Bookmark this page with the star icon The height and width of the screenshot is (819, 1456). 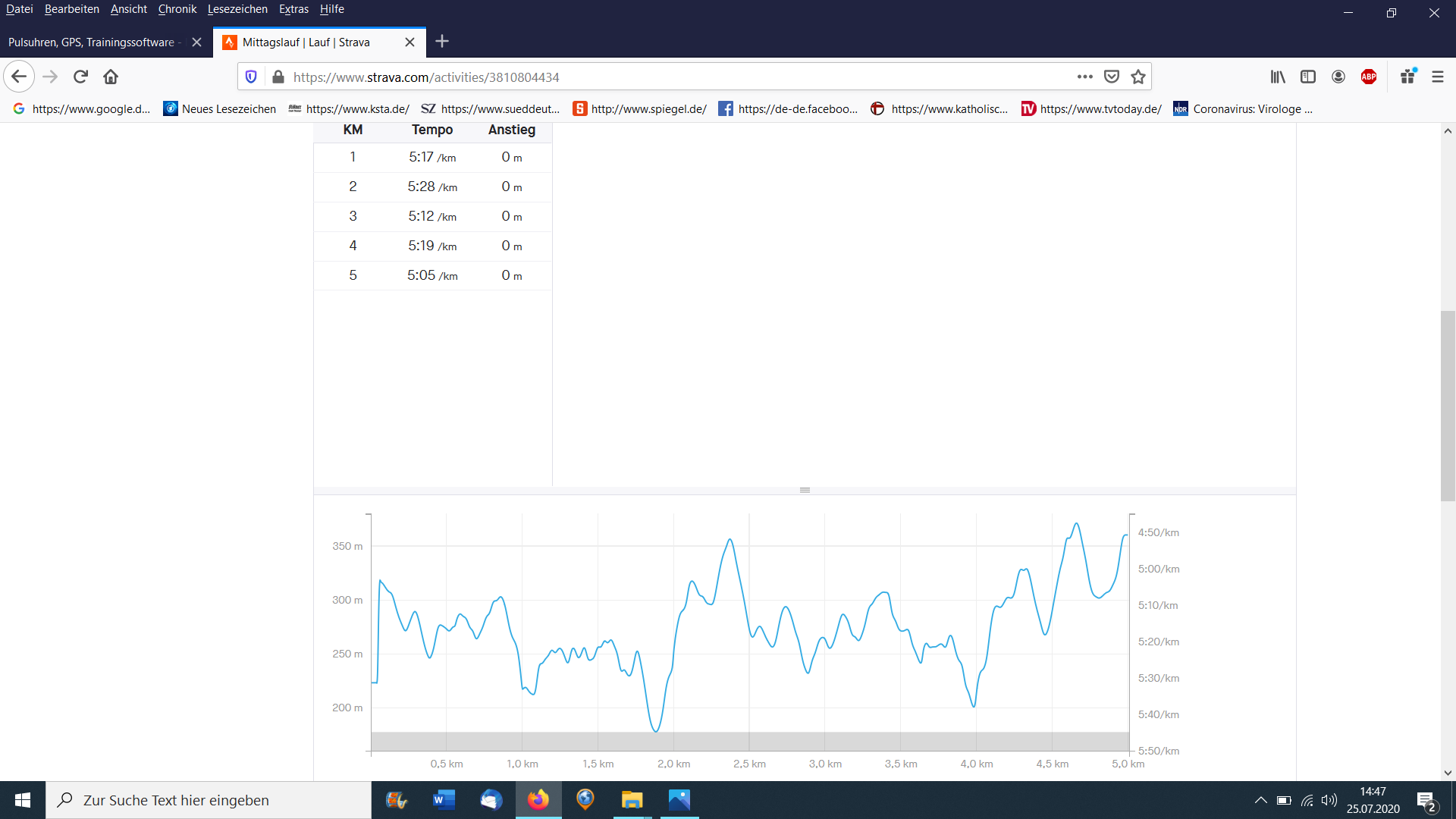1137,77
